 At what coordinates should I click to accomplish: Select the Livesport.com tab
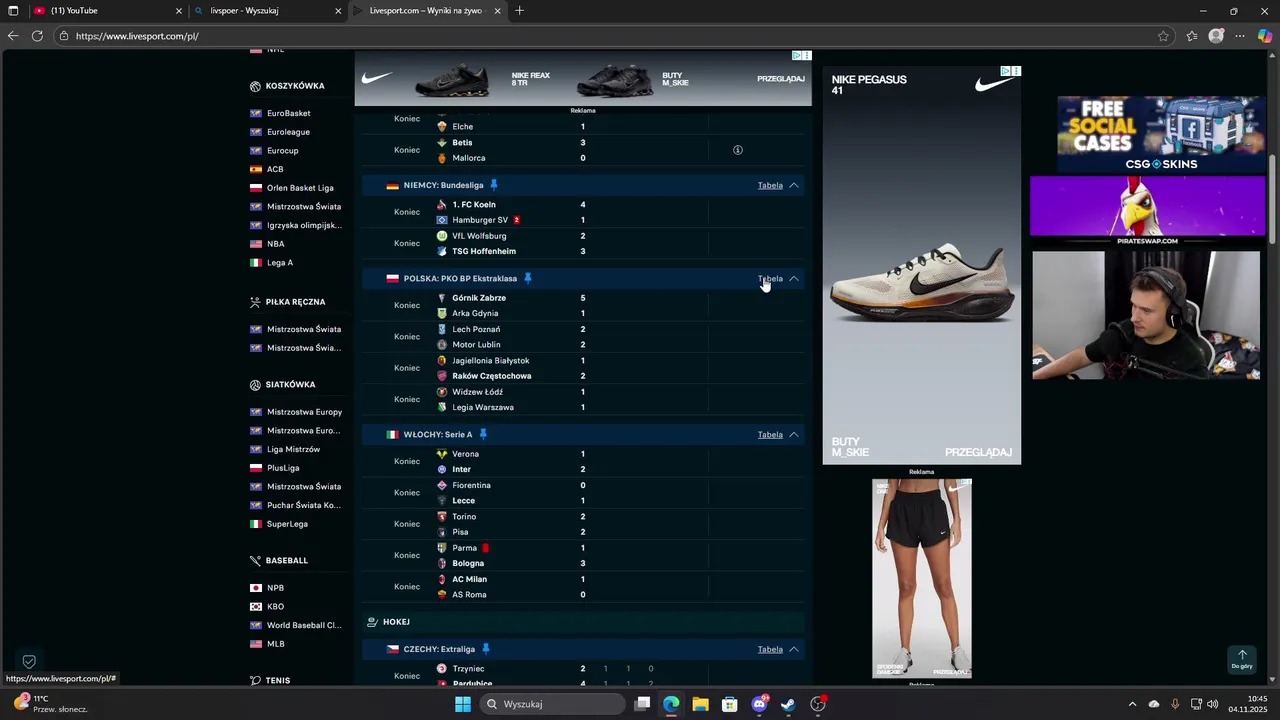[427, 11]
